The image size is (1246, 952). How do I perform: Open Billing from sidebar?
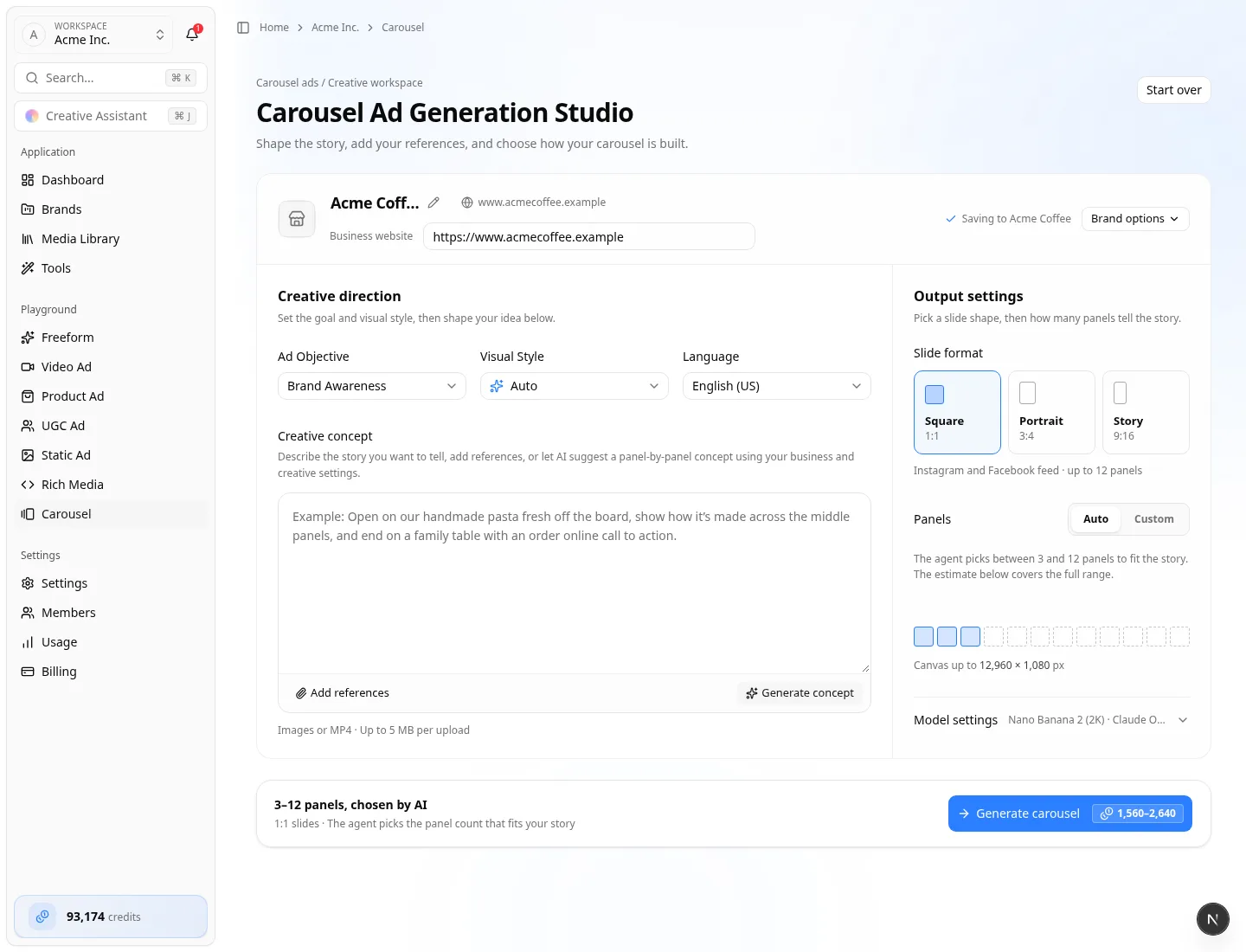tap(111, 672)
